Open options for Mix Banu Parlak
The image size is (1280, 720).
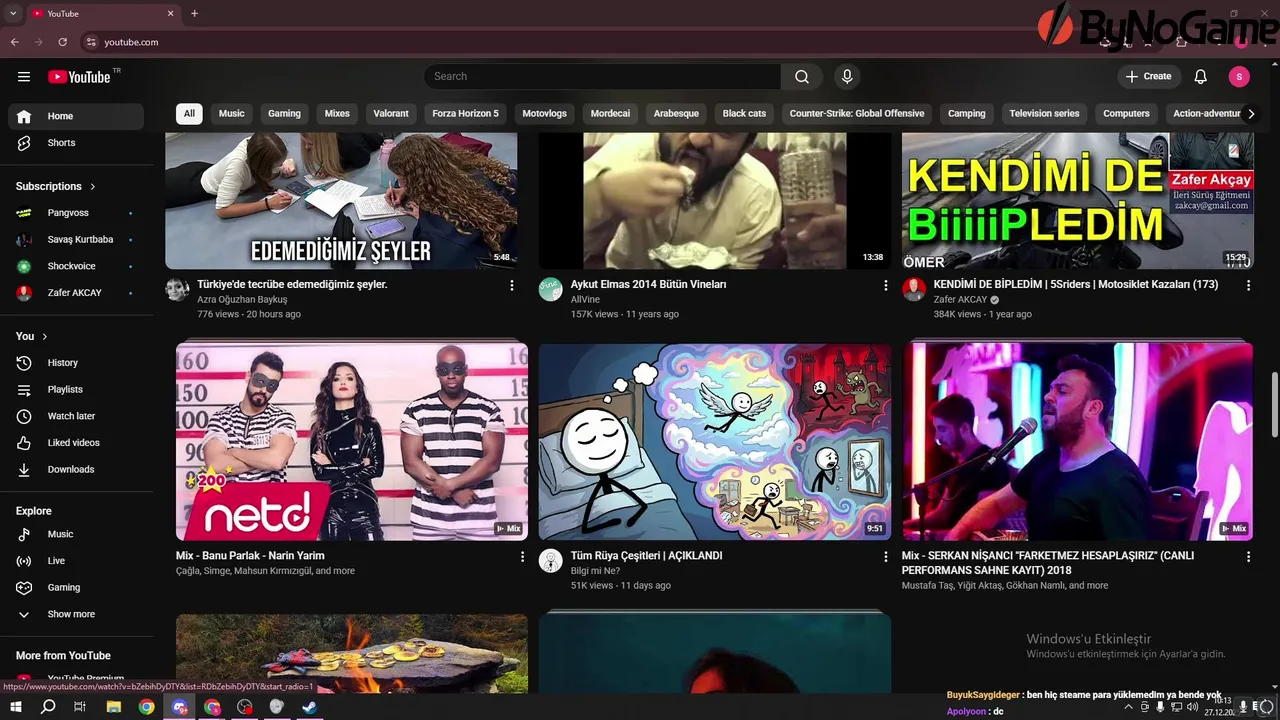point(522,556)
